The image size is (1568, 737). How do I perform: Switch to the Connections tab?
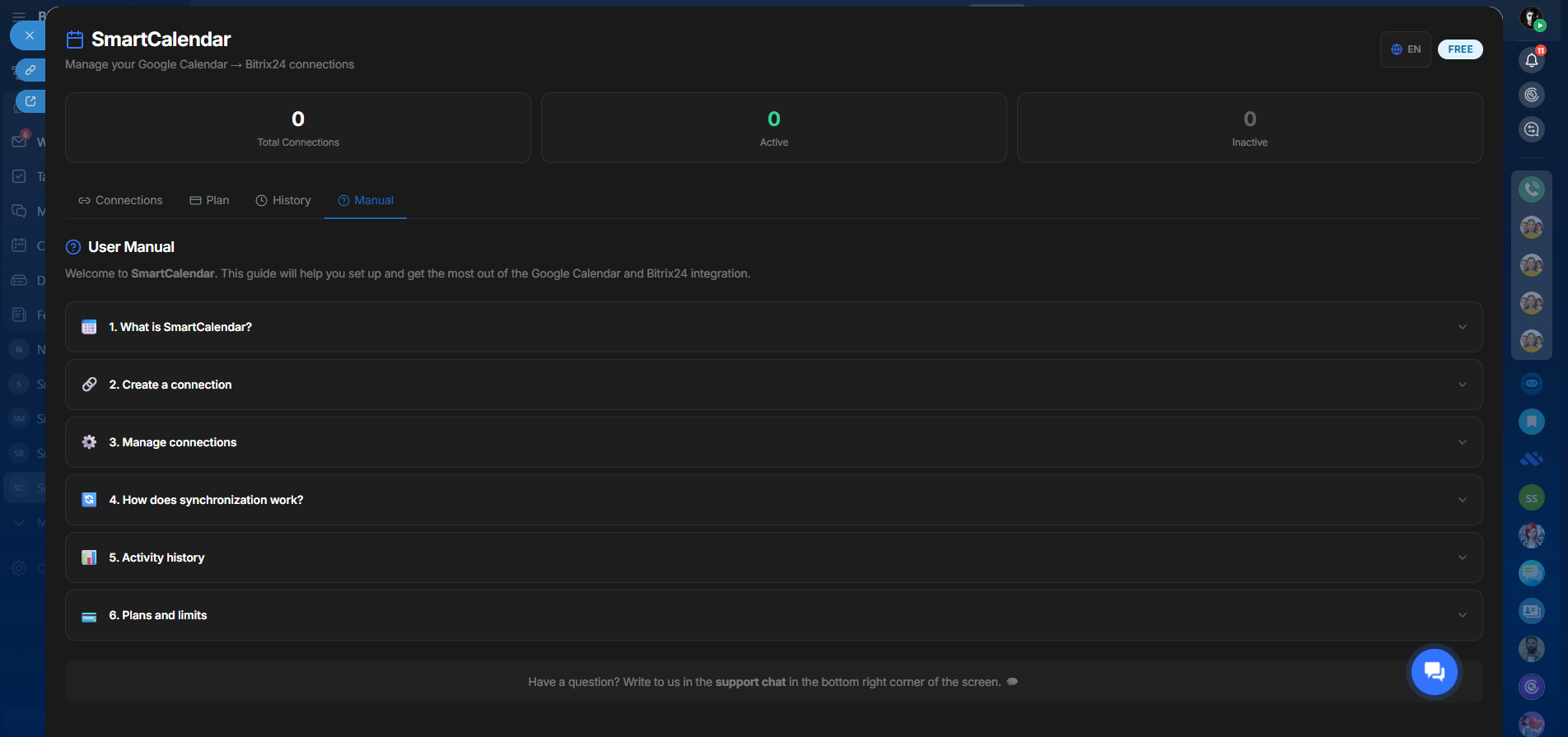120,200
